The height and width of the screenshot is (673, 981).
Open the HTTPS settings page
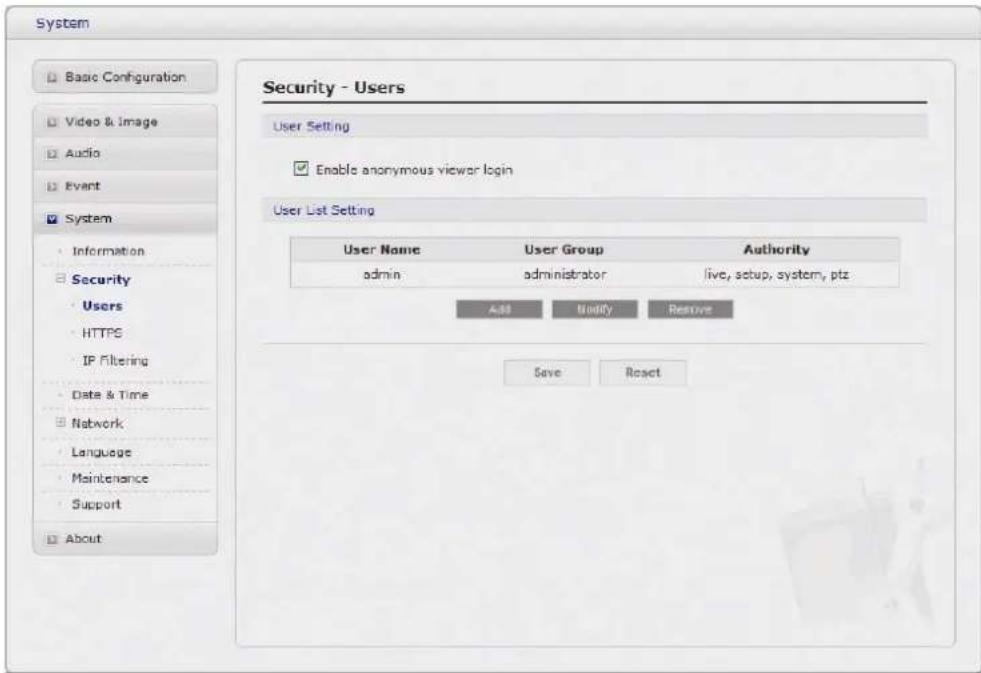(x=102, y=333)
